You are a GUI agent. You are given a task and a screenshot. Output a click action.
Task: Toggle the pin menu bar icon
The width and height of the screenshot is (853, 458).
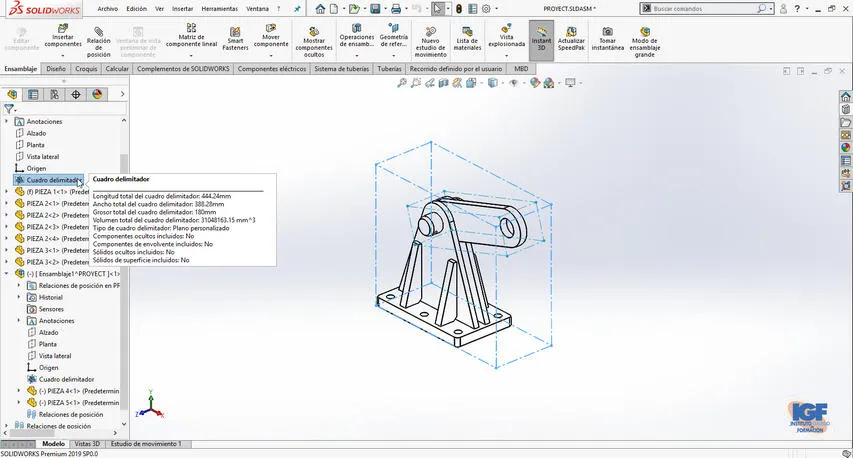(x=297, y=9)
